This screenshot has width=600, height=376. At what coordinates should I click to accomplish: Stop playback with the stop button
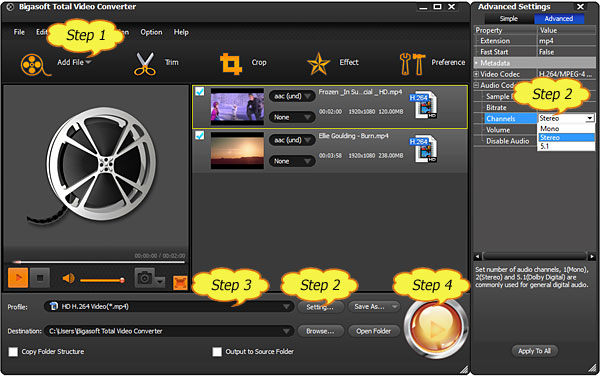pos(40,278)
